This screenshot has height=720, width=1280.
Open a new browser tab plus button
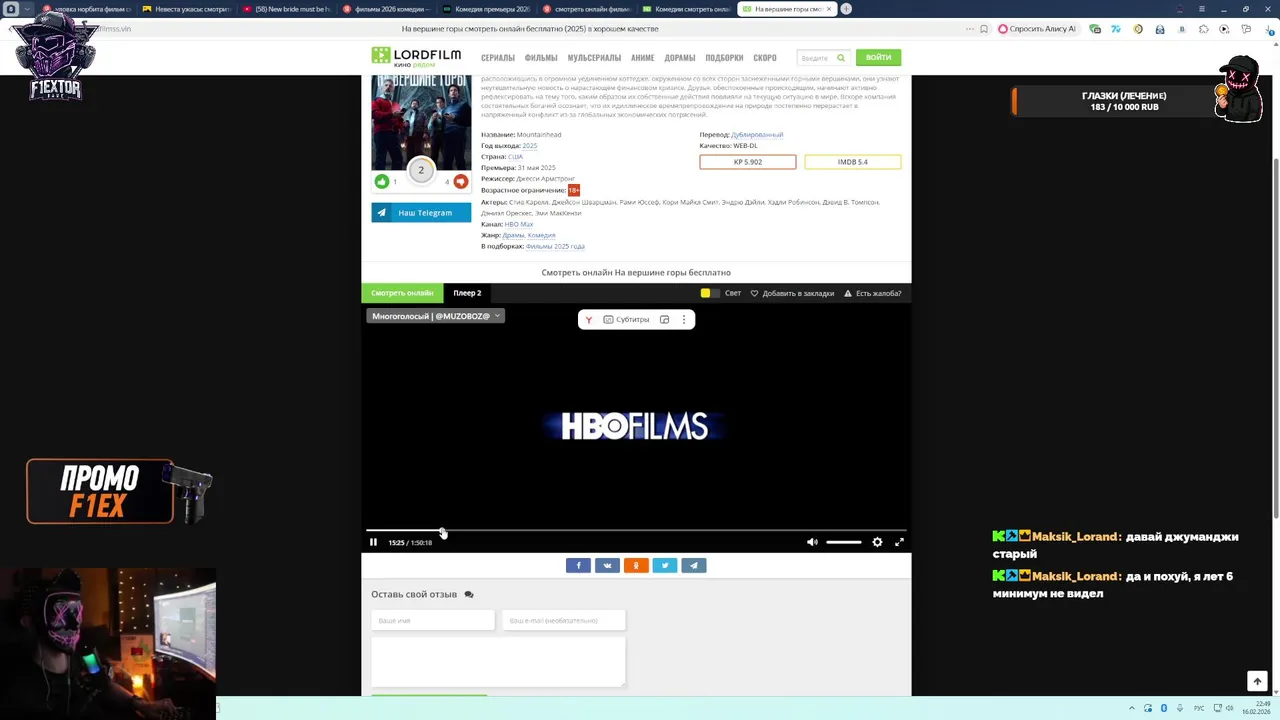tap(846, 9)
